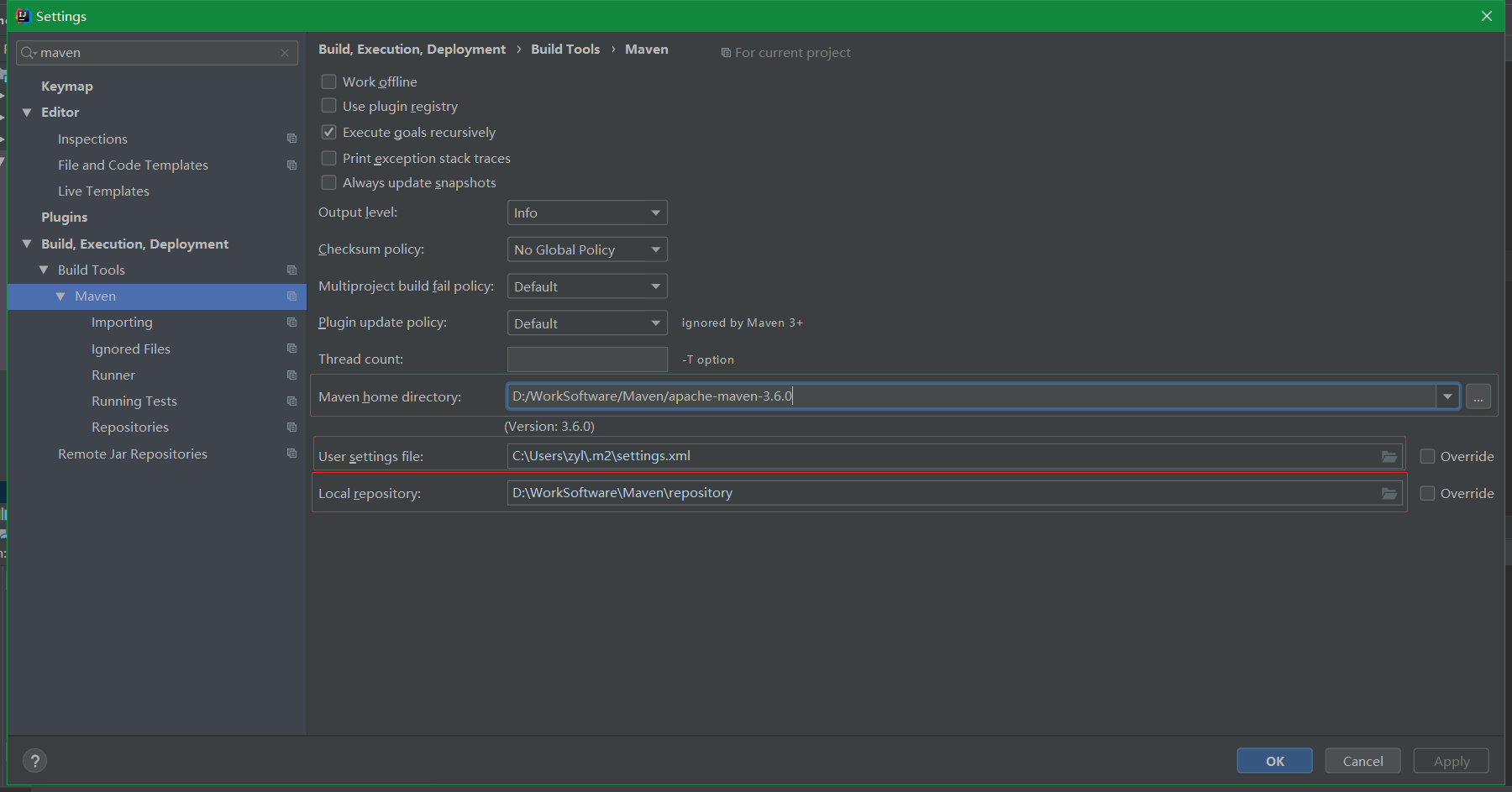Click project-level icon beside Remote Jar Repositories

pyautogui.click(x=291, y=454)
